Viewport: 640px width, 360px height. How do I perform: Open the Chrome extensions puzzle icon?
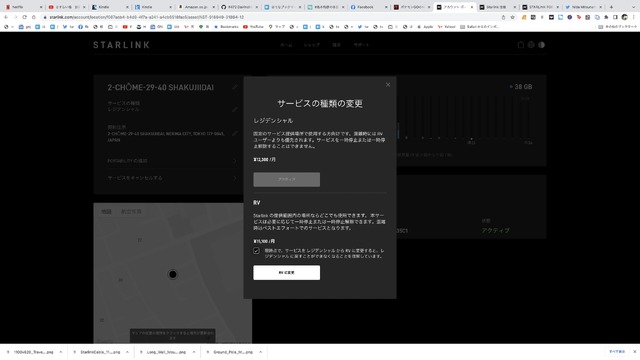click(x=606, y=17)
